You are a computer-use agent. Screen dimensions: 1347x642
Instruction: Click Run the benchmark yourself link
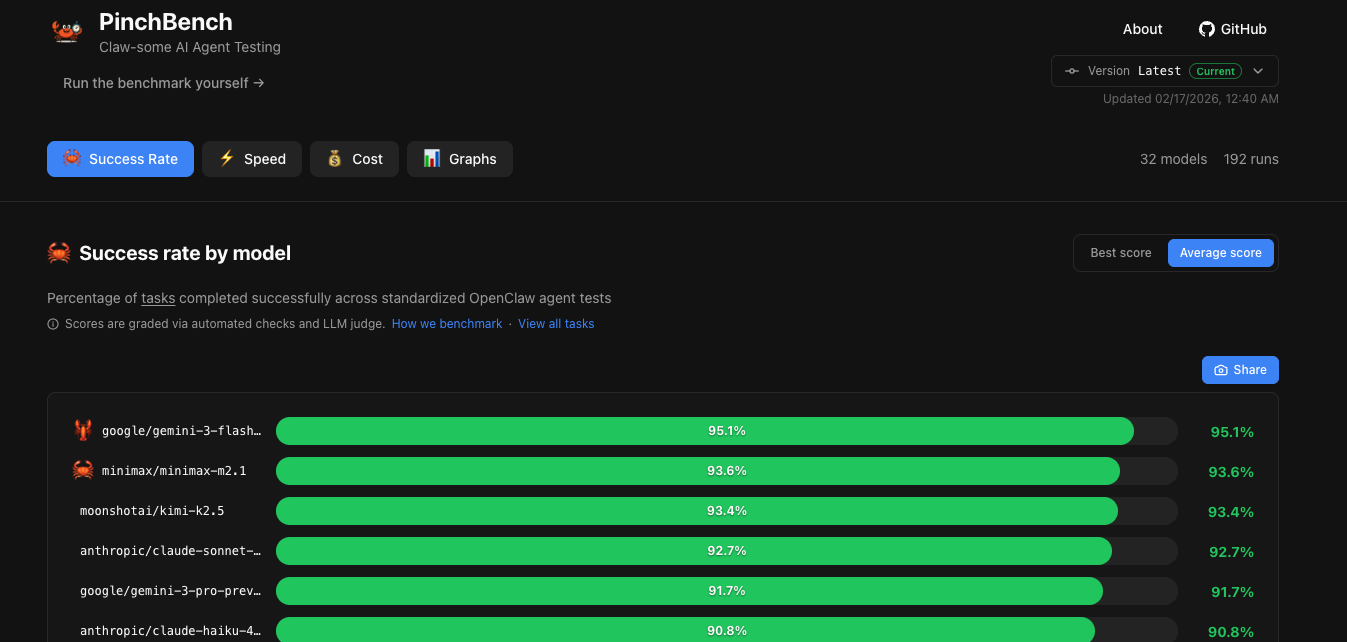164,83
